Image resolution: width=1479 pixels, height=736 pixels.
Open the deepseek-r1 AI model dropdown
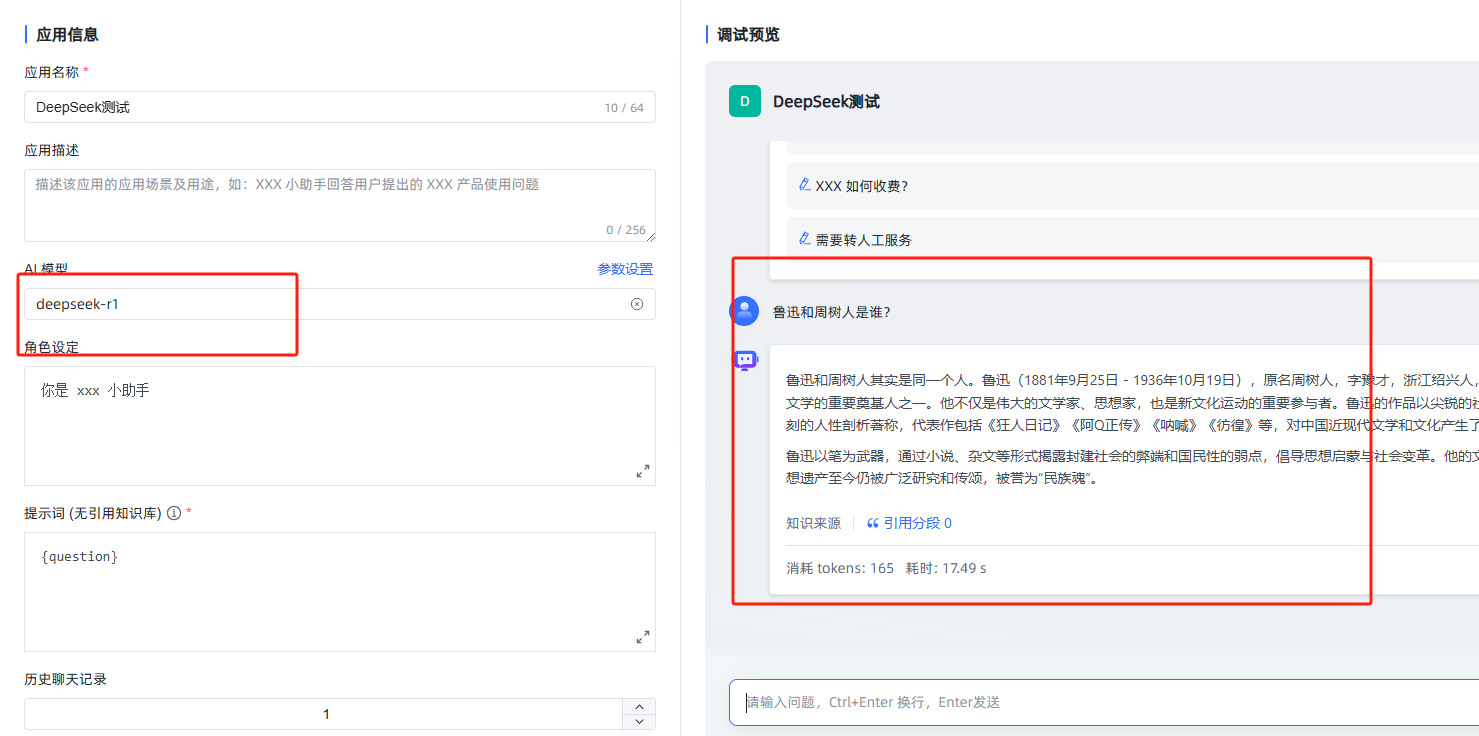[x=340, y=304]
